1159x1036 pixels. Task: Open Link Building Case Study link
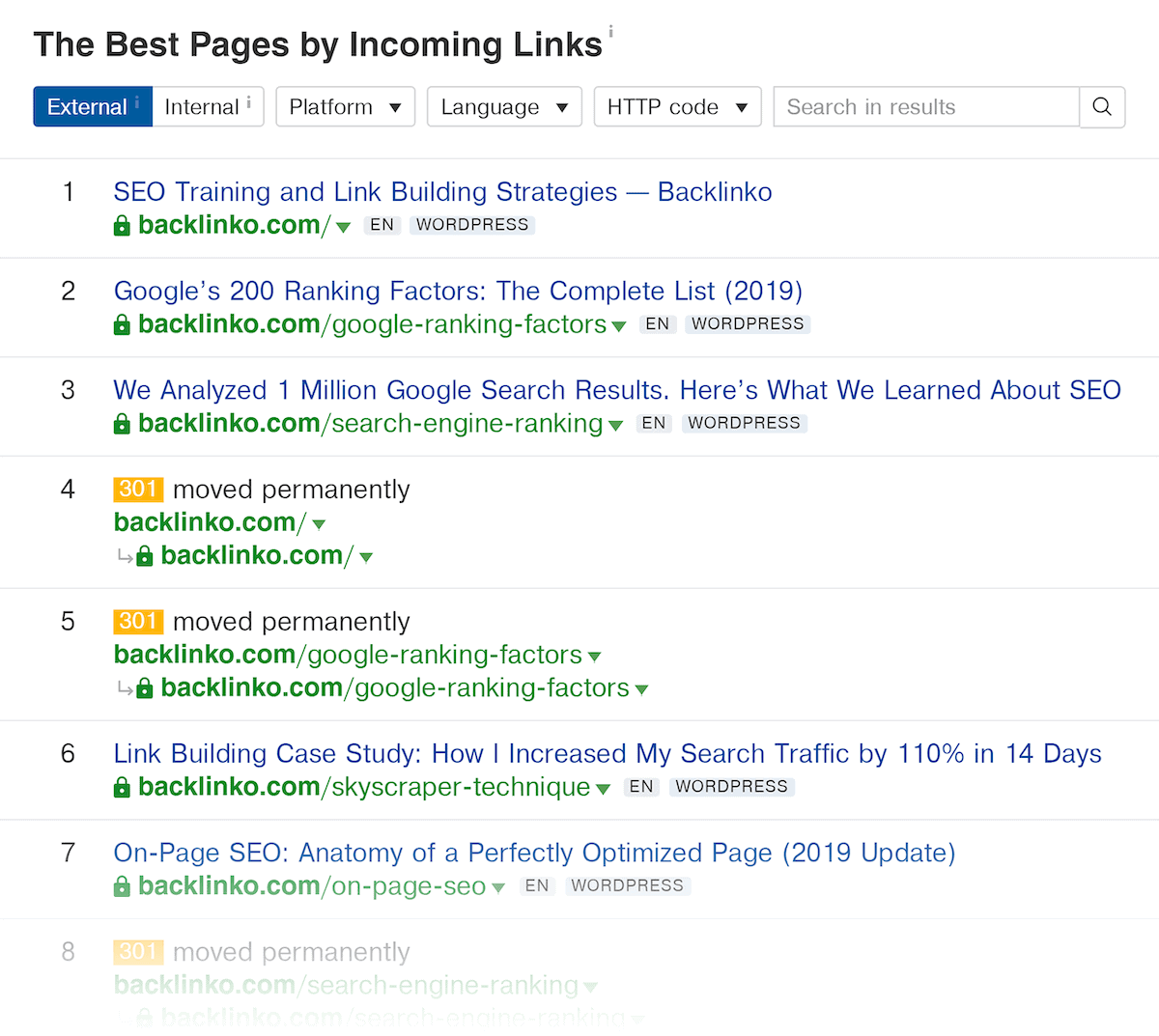pos(608,754)
